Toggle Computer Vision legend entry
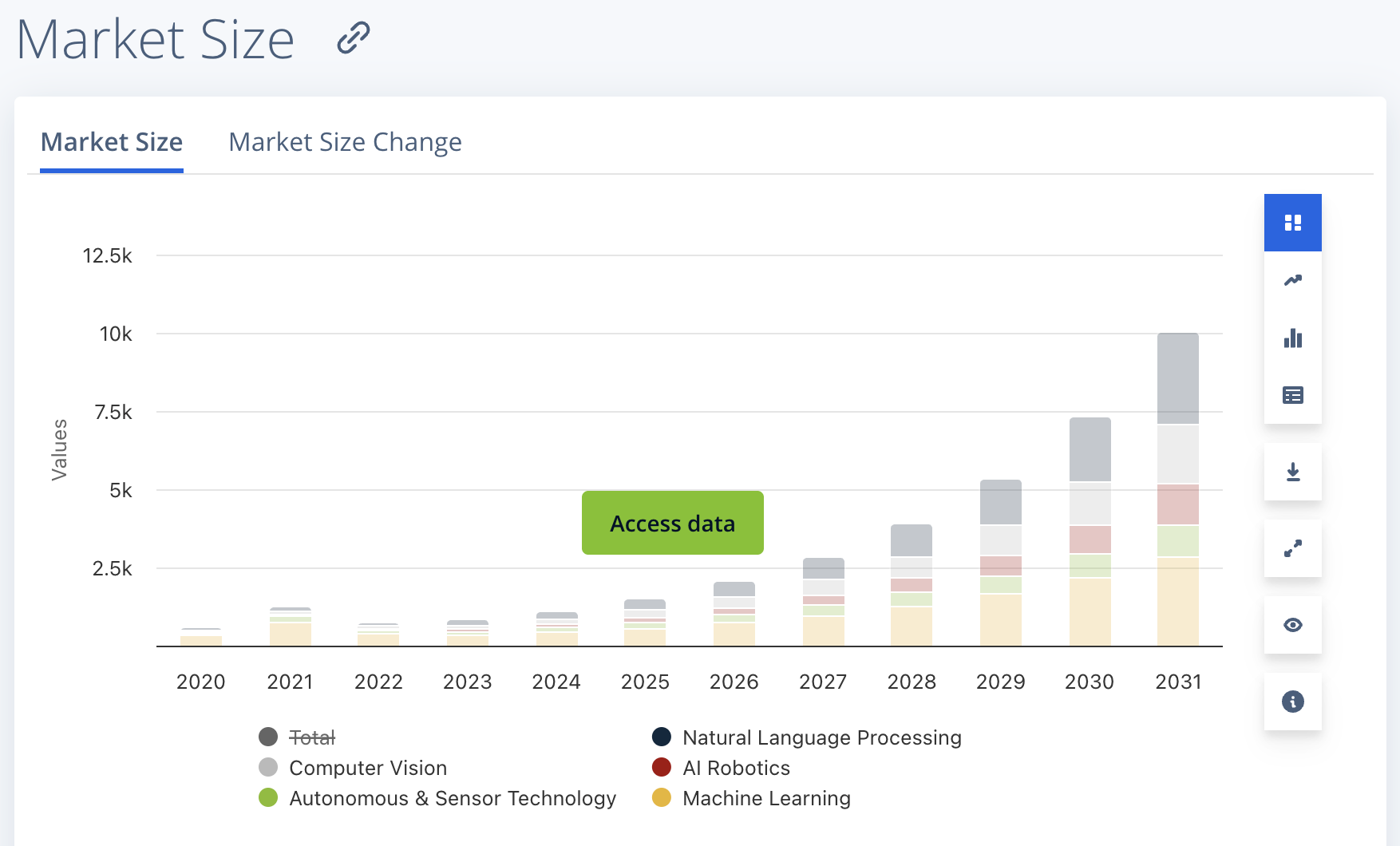 (x=367, y=768)
